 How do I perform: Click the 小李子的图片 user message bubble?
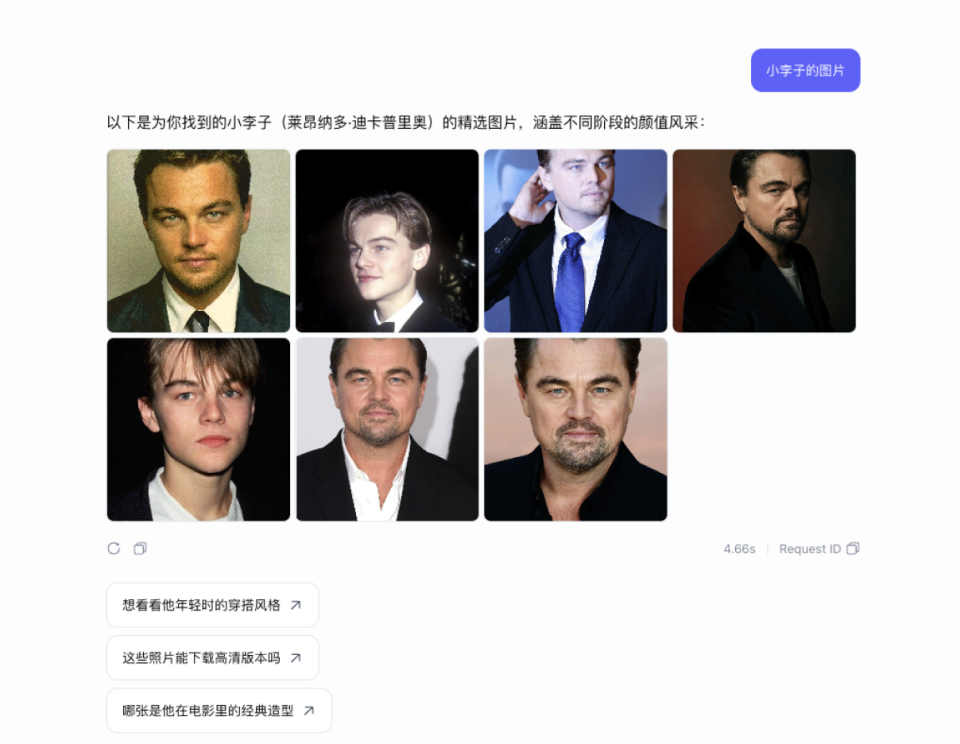coord(805,70)
